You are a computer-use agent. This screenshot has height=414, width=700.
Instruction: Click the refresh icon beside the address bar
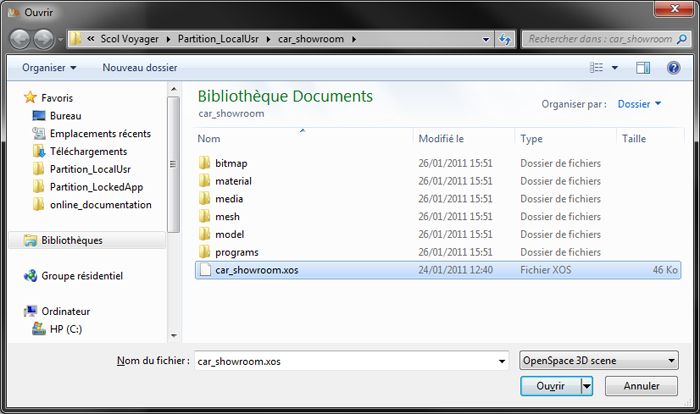point(505,39)
